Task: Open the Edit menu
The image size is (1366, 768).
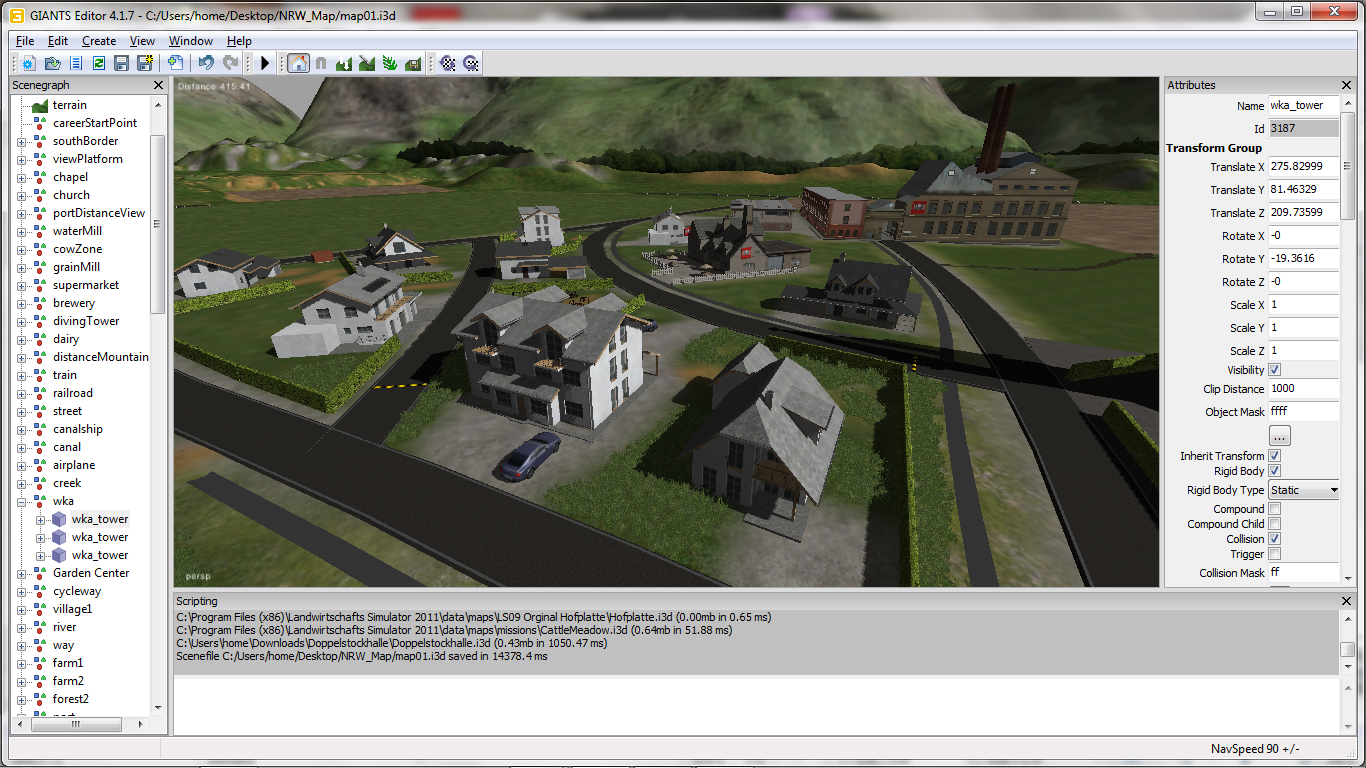Action: [58, 41]
